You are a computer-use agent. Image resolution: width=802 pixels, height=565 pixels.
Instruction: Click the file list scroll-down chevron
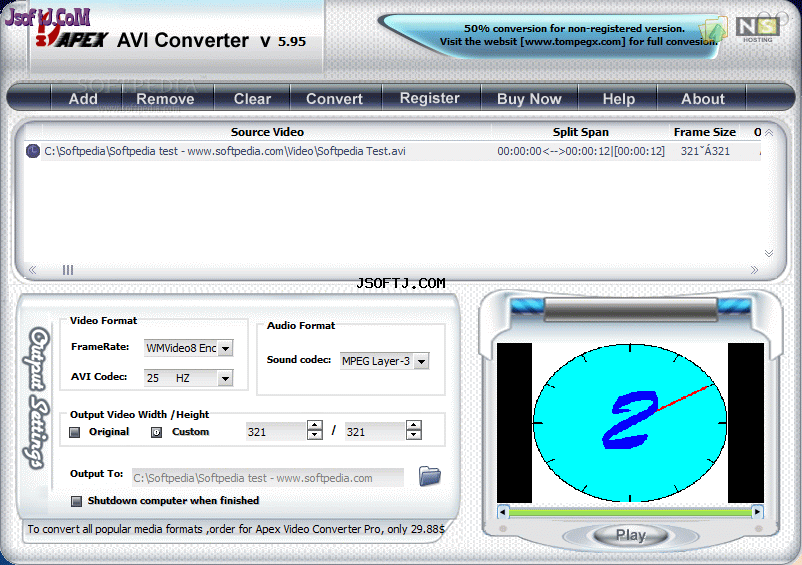768,253
